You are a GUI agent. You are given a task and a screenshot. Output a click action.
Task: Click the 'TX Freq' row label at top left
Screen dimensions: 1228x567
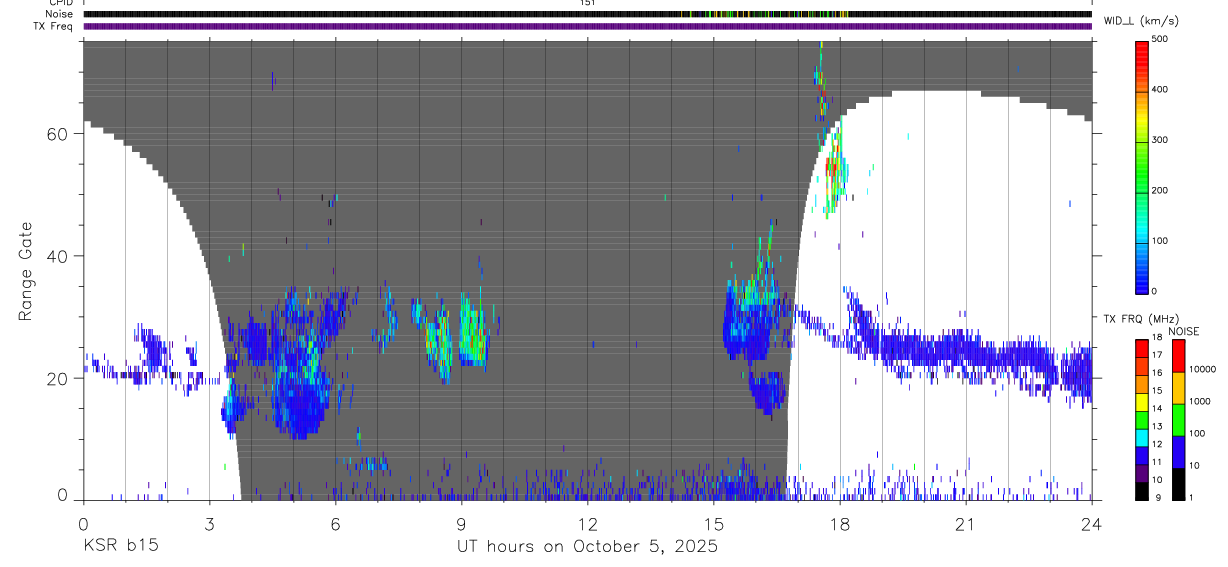click(x=53, y=26)
